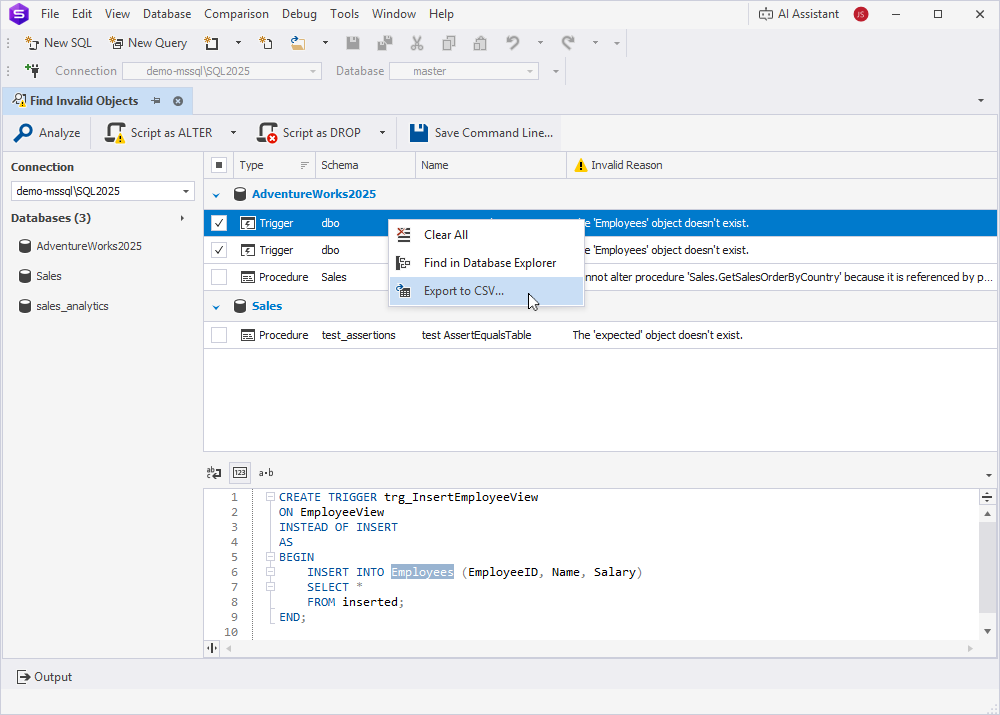Click the New SQL toolbar button
The image size is (1000, 715).
(58, 43)
